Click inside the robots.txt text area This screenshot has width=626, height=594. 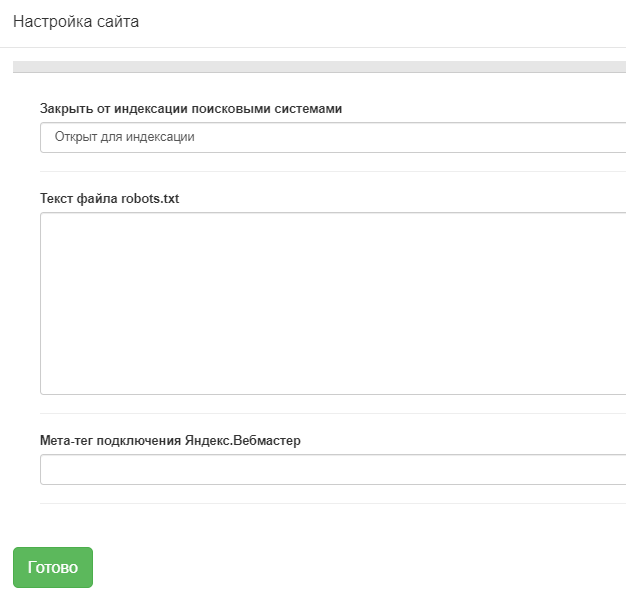coord(333,303)
